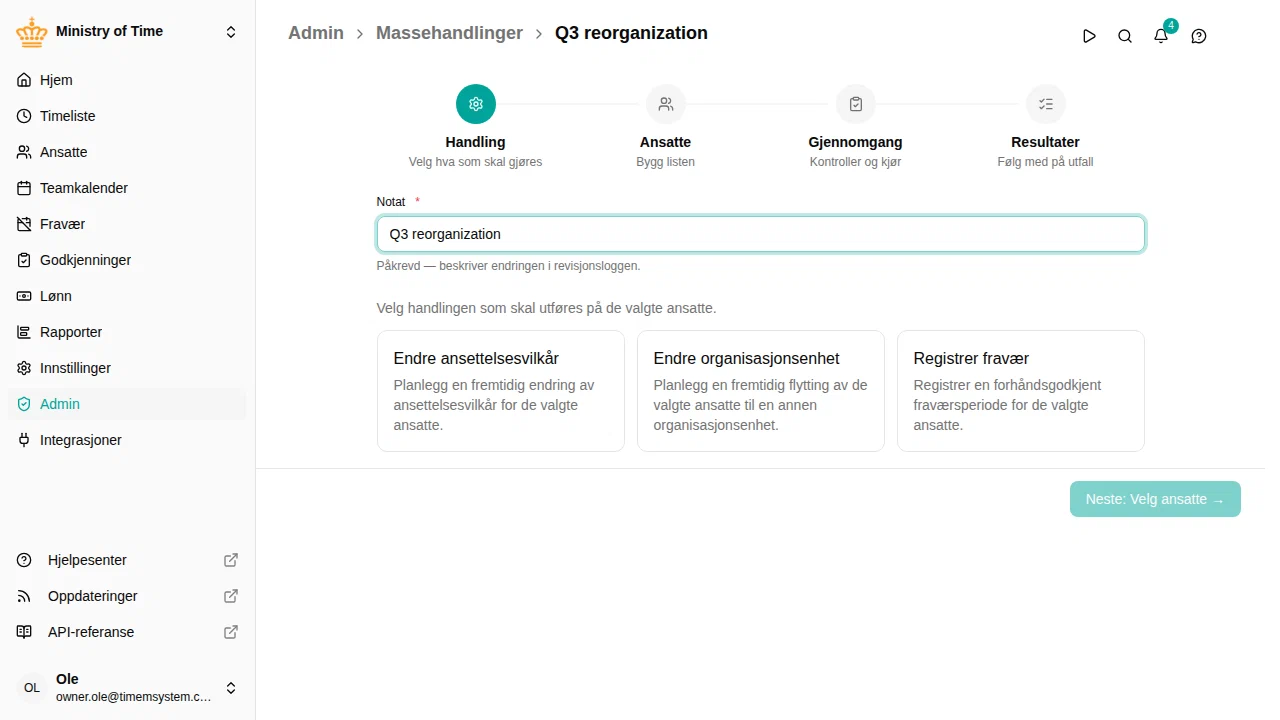Click external link icon next to Hjelpesenter
Image resolution: width=1280 pixels, height=720 pixels.
tap(231, 560)
